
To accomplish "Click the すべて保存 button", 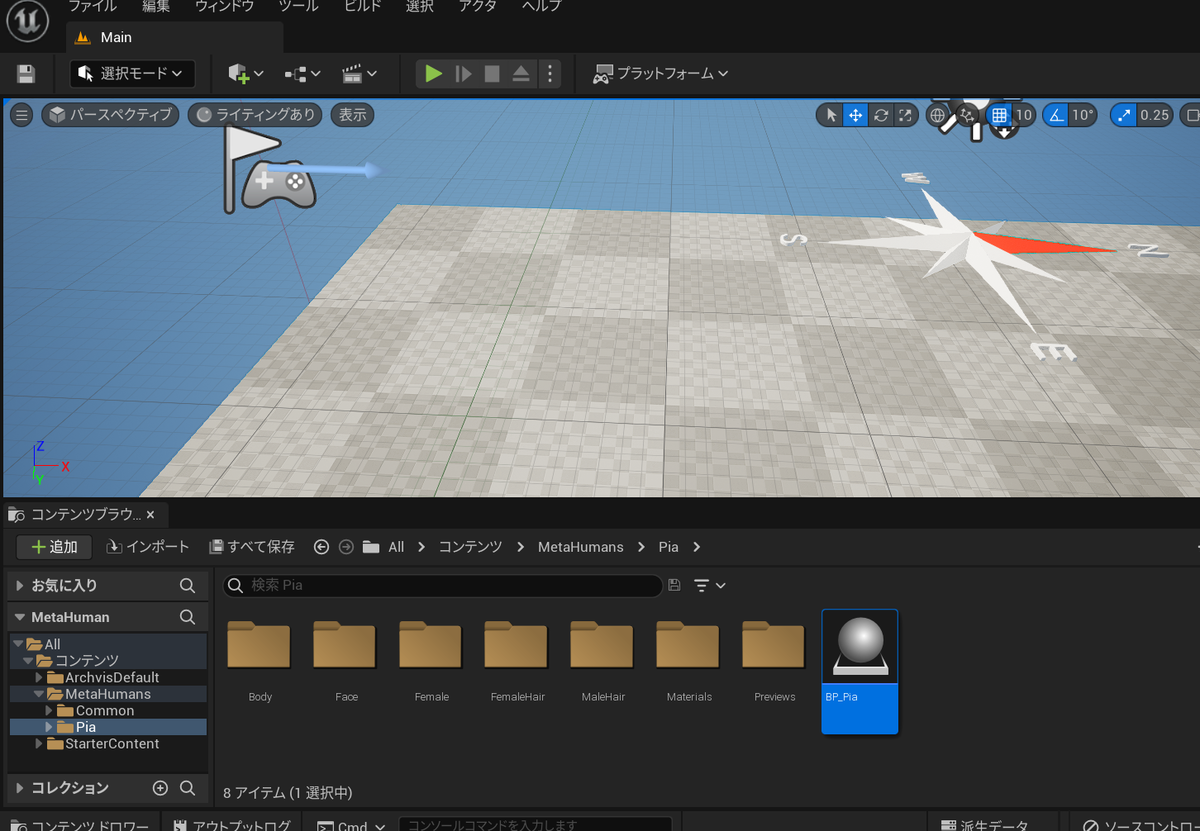I will click(x=252, y=547).
